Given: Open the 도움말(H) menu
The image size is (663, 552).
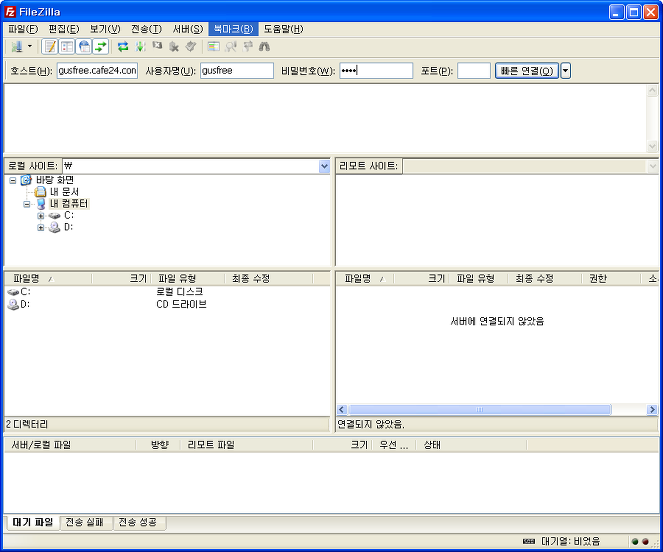Looking at the screenshot, I should pos(283,29).
